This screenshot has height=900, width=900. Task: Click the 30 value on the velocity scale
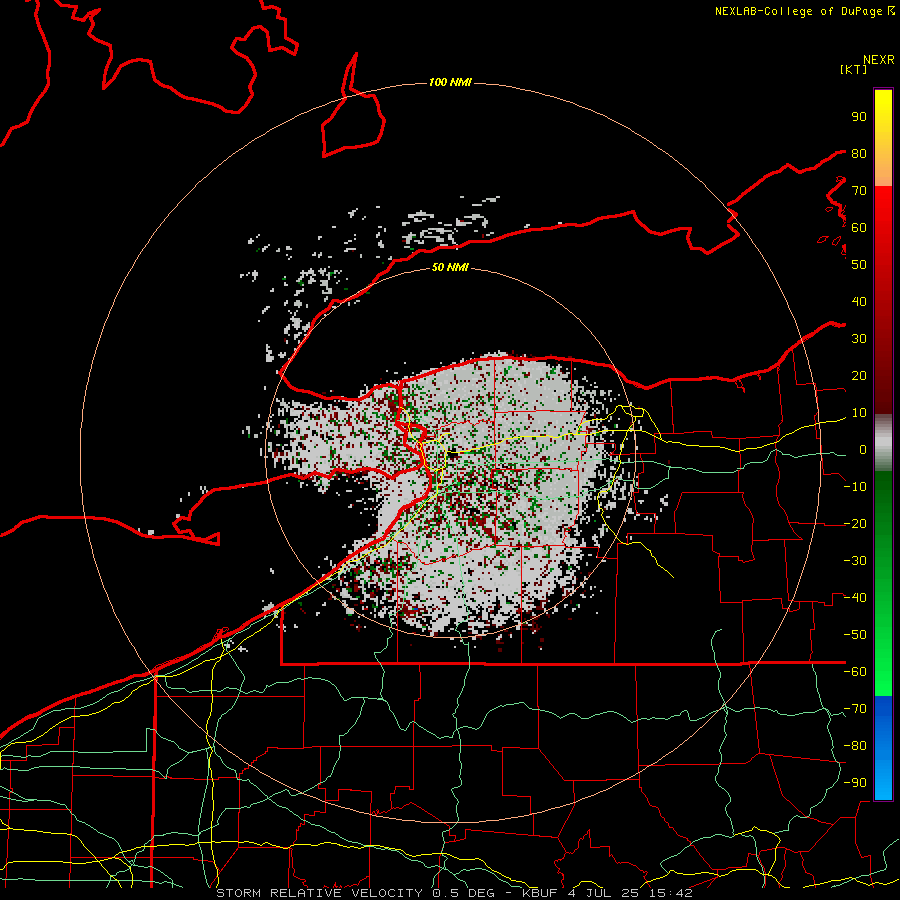[x=859, y=339]
